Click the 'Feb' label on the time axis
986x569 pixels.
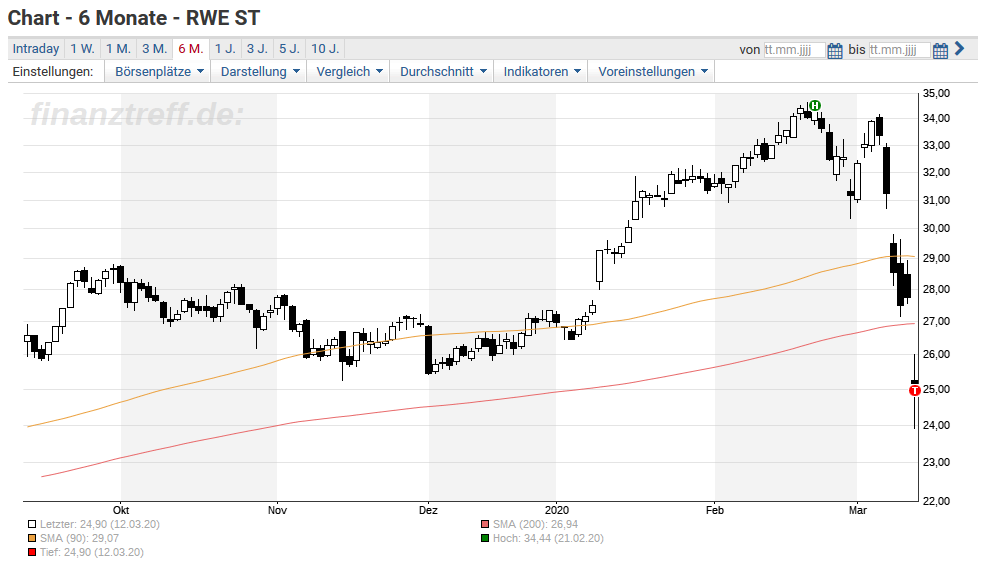715,510
